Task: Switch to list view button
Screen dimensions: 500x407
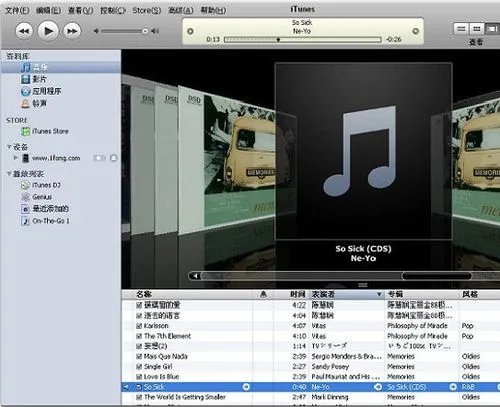Action: click(x=461, y=29)
